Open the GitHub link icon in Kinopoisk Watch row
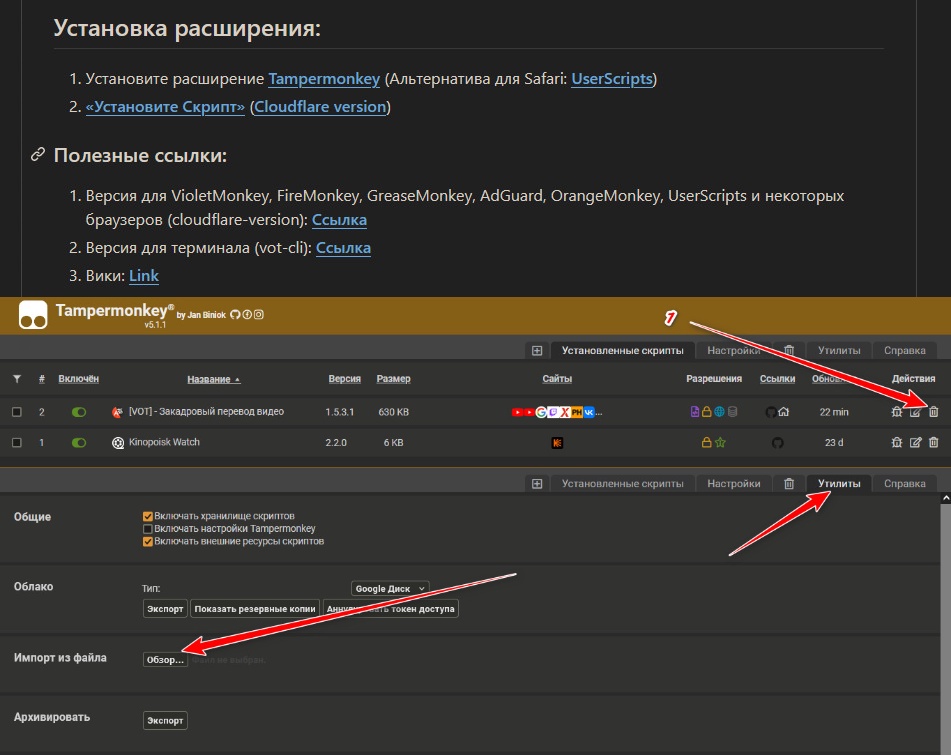This screenshot has width=951, height=755. (x=778, y=443)
